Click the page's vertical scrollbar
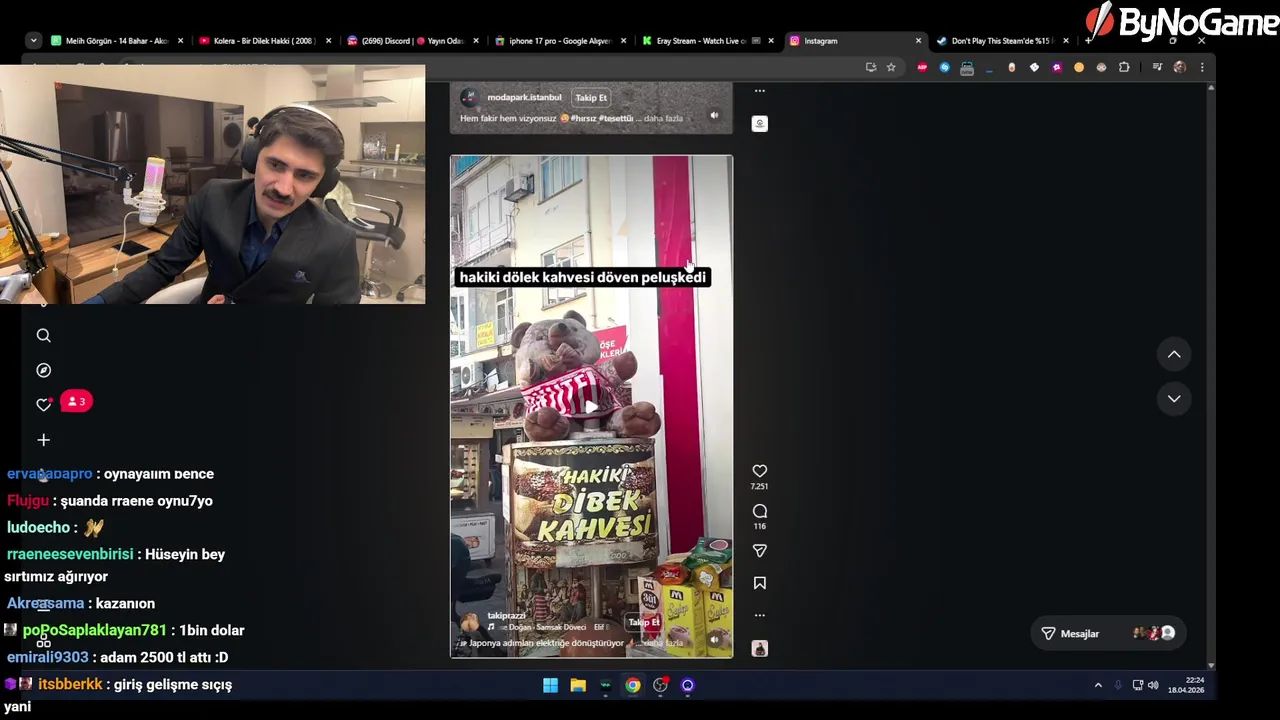Image resolution: width=1280 pixels, height=720 pixels. pyautogui.click(x=1211, y=376)
